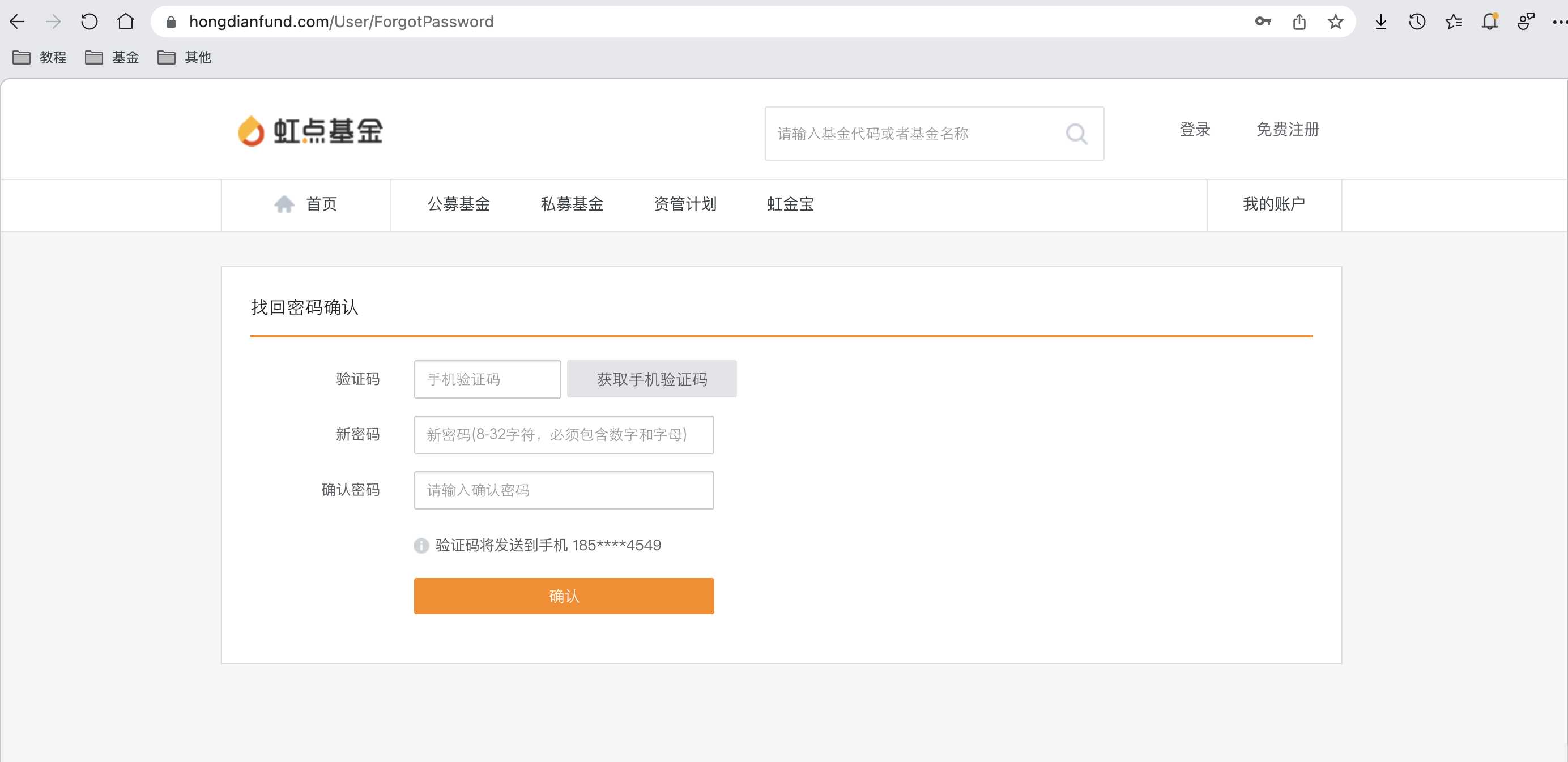Open the 私募基金 menu item
The height and width of the screenshot is (762, 1568).
(x=572, y=204)
